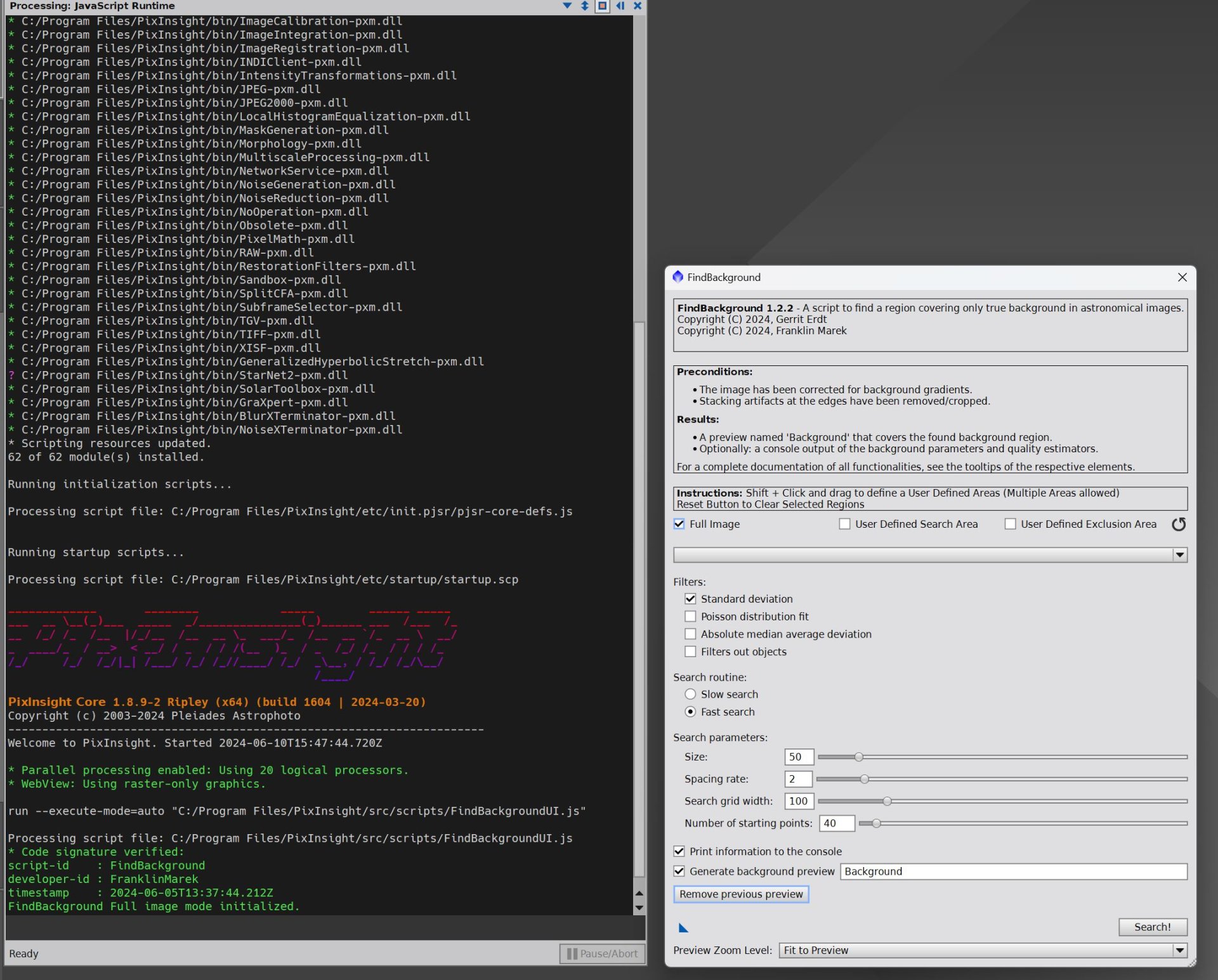The height and width of the screenshot is (980, 1218).
Task: Click the Search! button
Action: 1152,927
